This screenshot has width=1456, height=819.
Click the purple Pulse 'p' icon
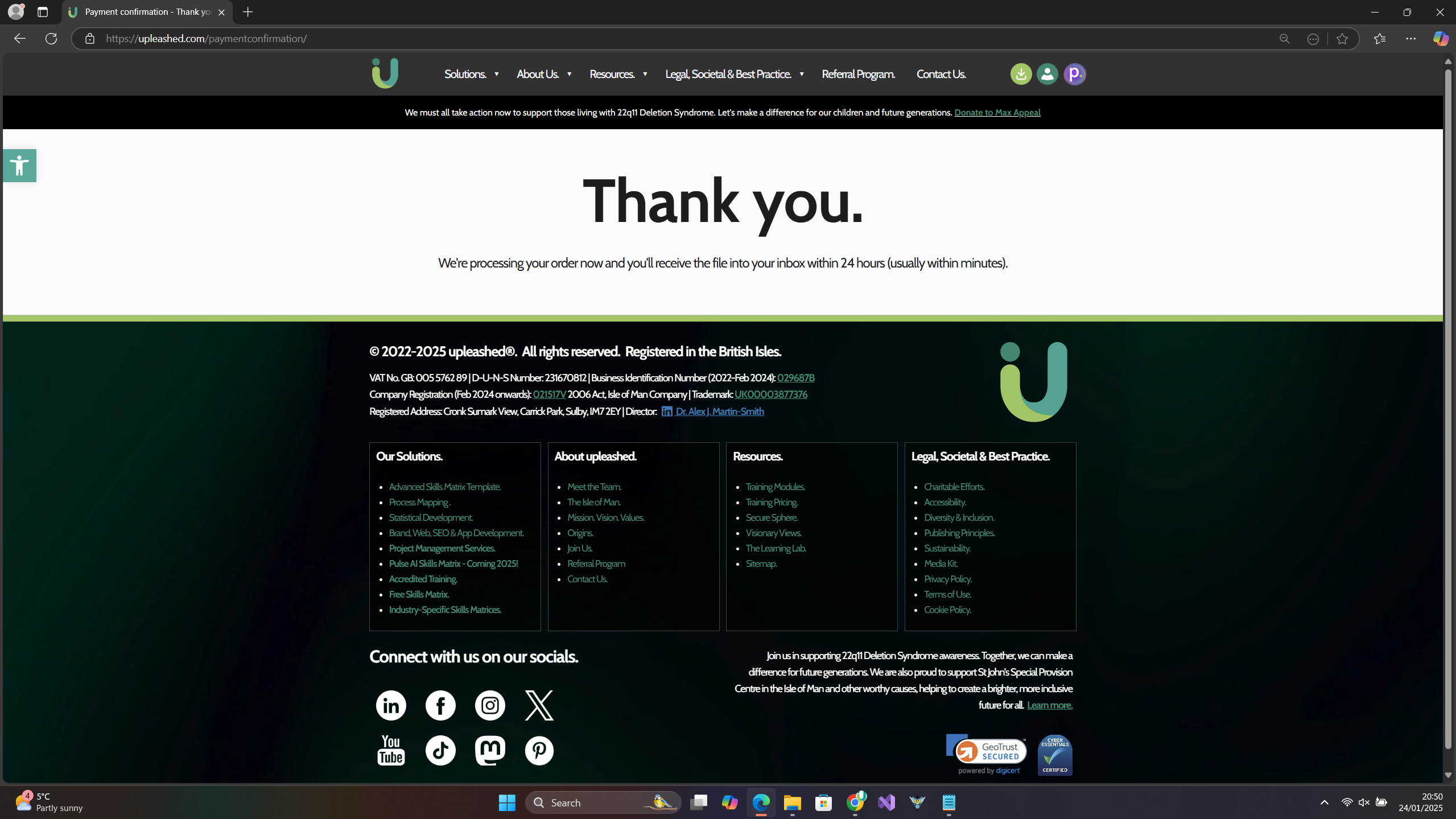click(x=1074, y=74)
